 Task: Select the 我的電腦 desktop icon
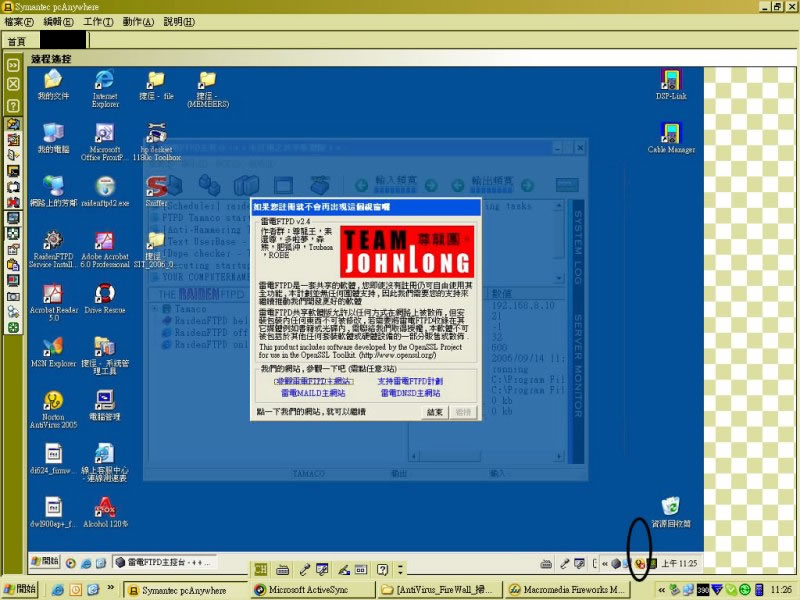tap(53, 138)
